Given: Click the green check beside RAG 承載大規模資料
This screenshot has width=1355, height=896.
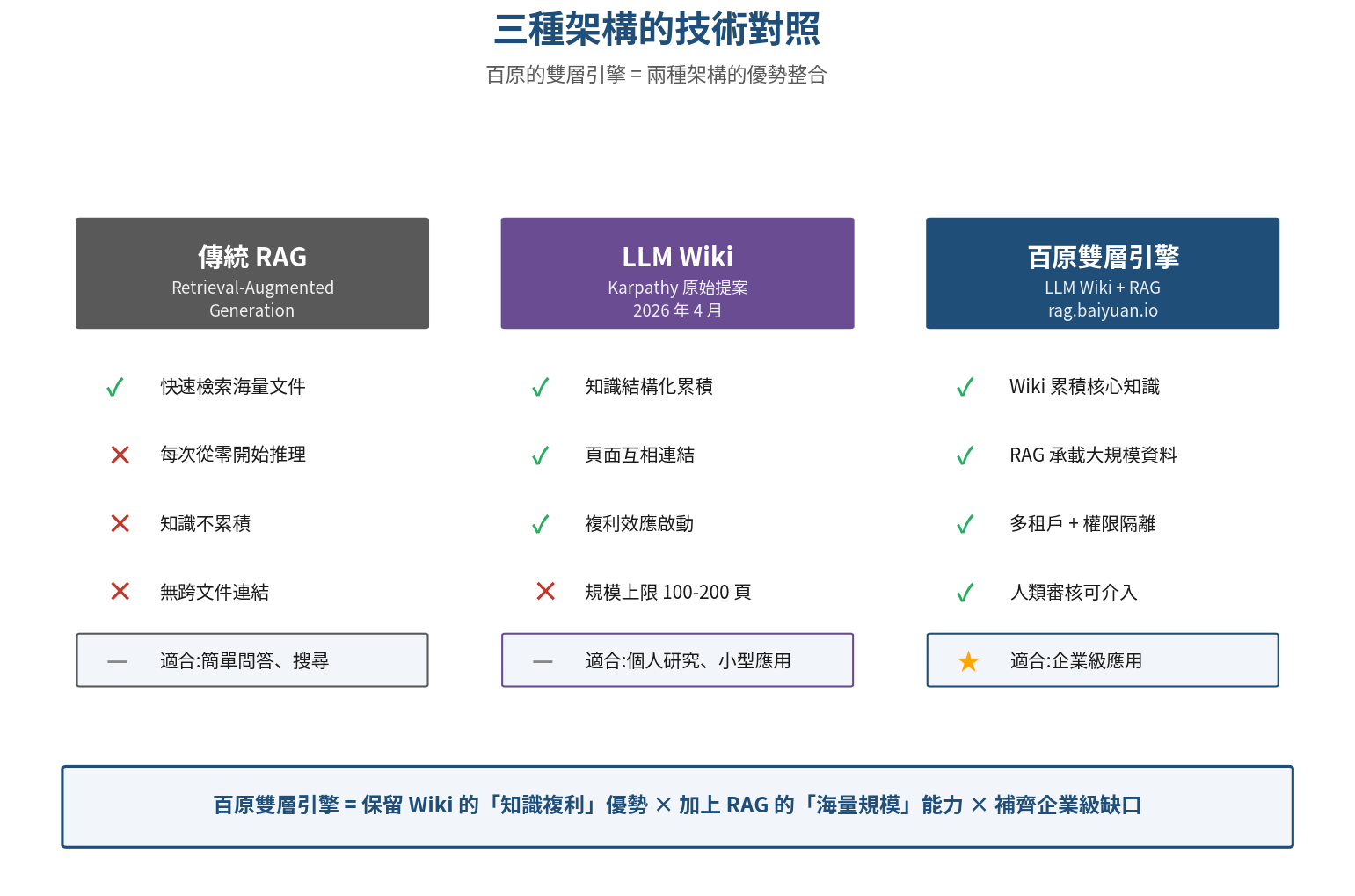Looking at the screenshot, I should [965, 455].
